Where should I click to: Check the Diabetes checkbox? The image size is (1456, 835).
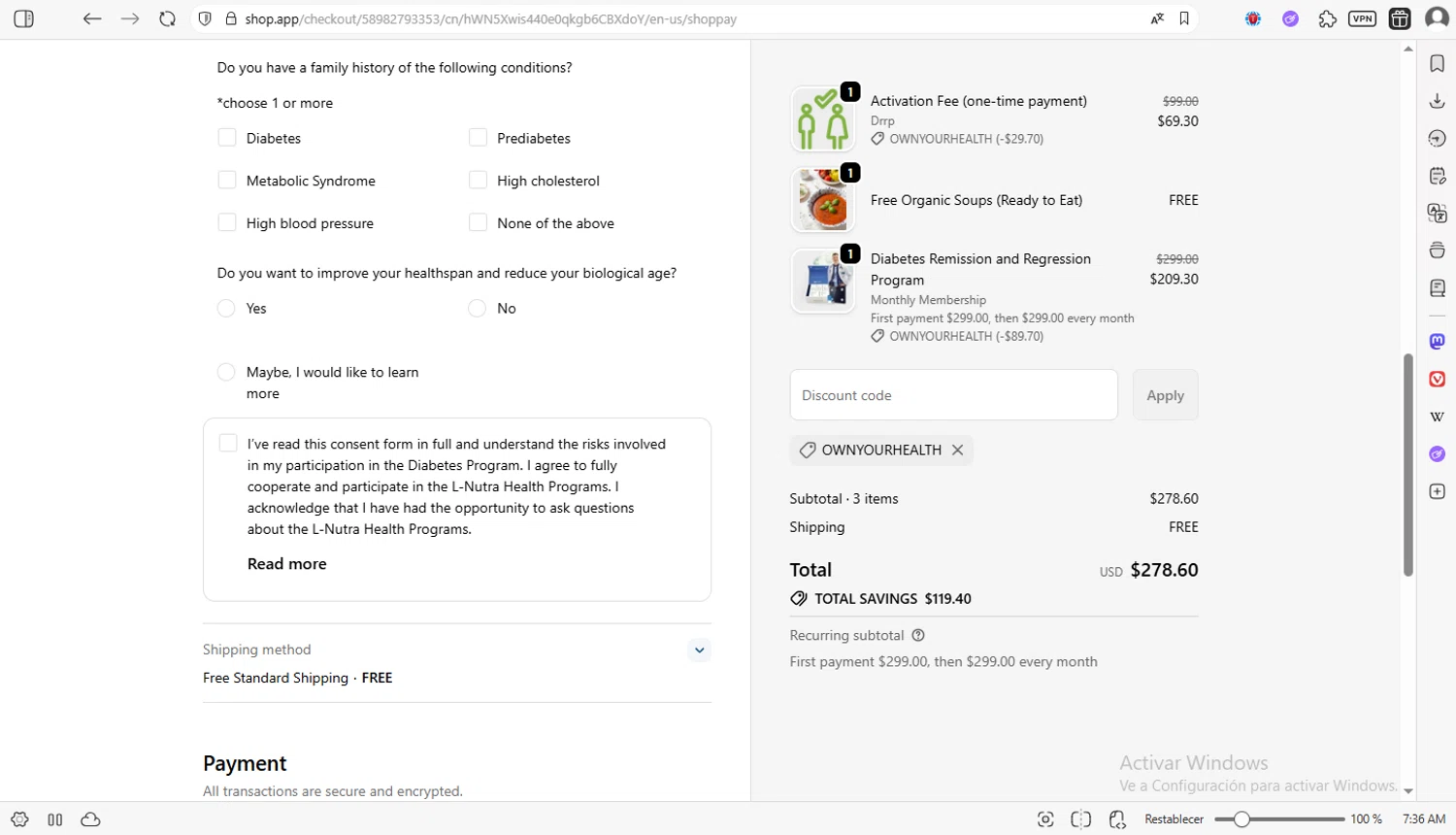tap(227, 138)
